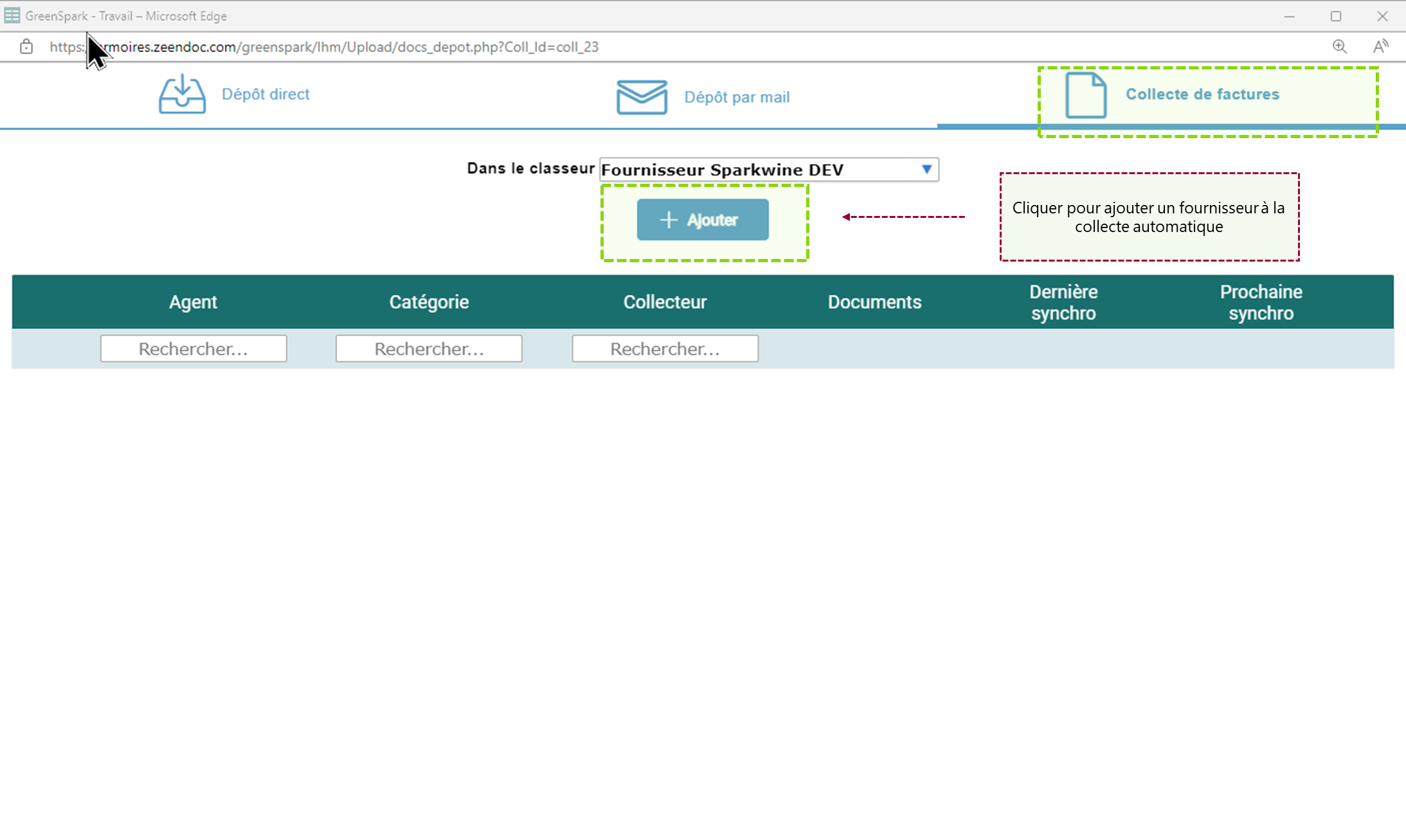Viewport: 1406px width, 840px height.
Task: Click the lock icon in address bar
Action: coord(26,47)
